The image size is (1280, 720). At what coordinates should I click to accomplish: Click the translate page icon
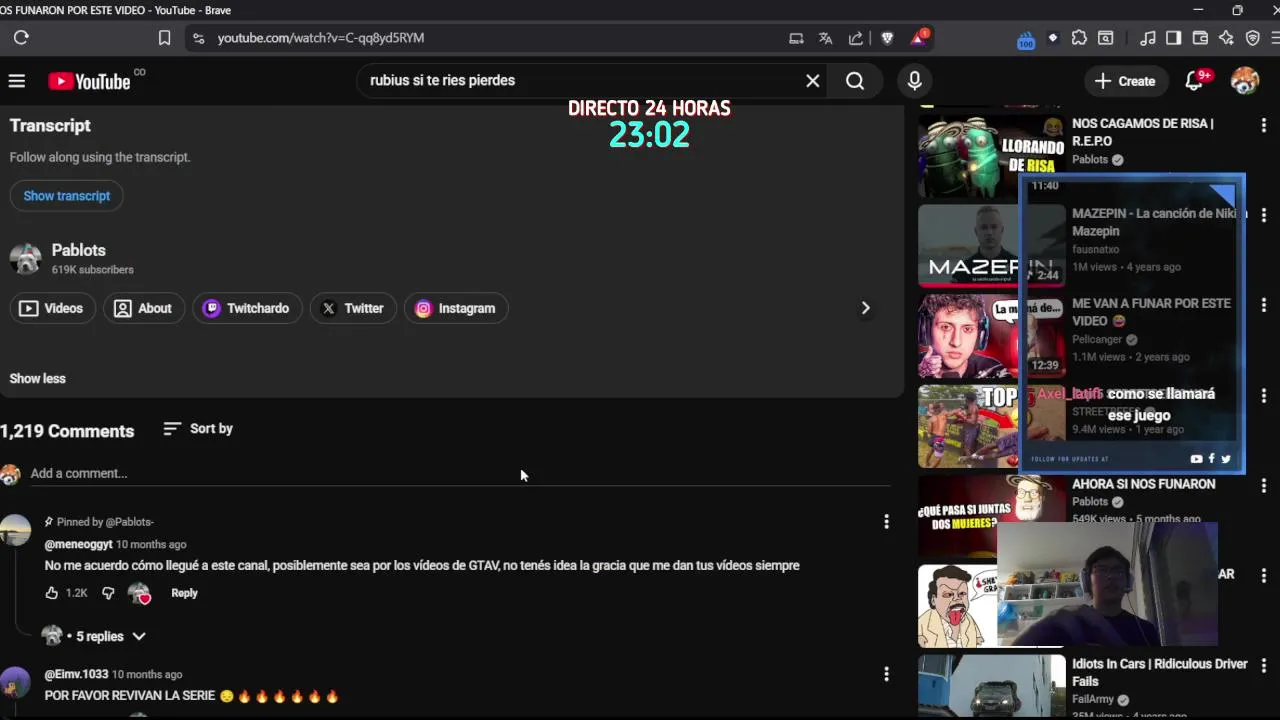(x=826, y=38)
